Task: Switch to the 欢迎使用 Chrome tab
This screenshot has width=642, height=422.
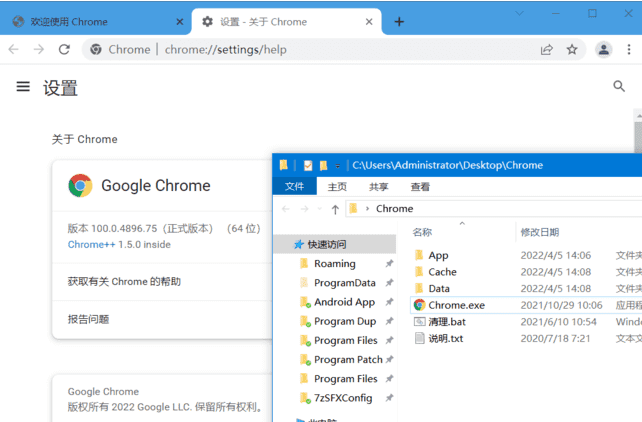Action: [x=96, y=22]
